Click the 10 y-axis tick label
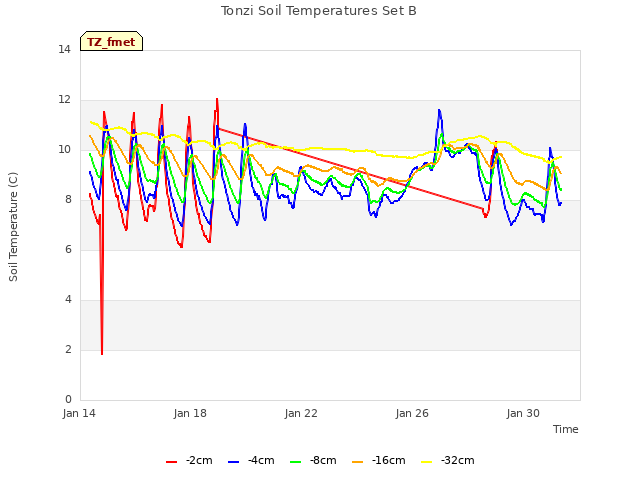The height and width of the screenshot is (480, 640). click(x=64, y=150)
